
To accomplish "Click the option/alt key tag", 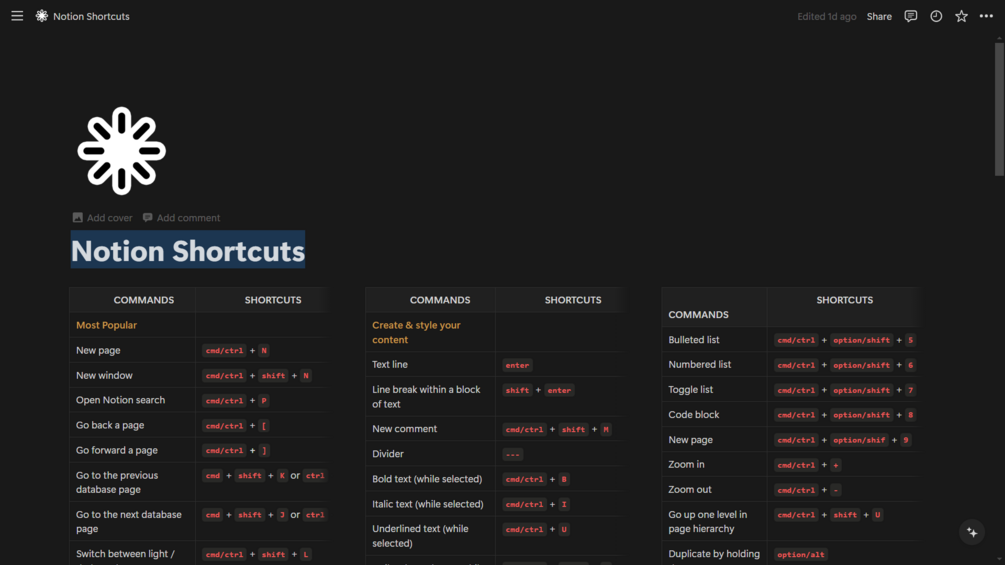I will (801, 555).
